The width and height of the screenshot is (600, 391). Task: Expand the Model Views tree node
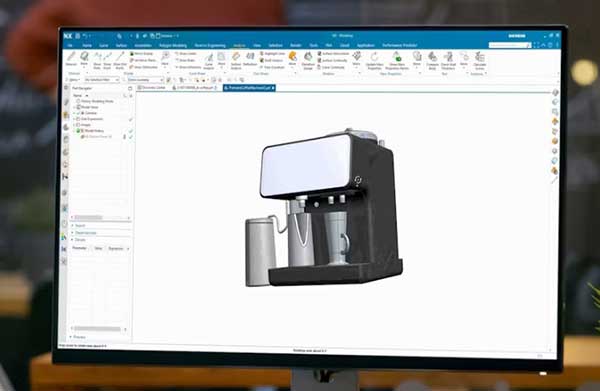(75, 107)
